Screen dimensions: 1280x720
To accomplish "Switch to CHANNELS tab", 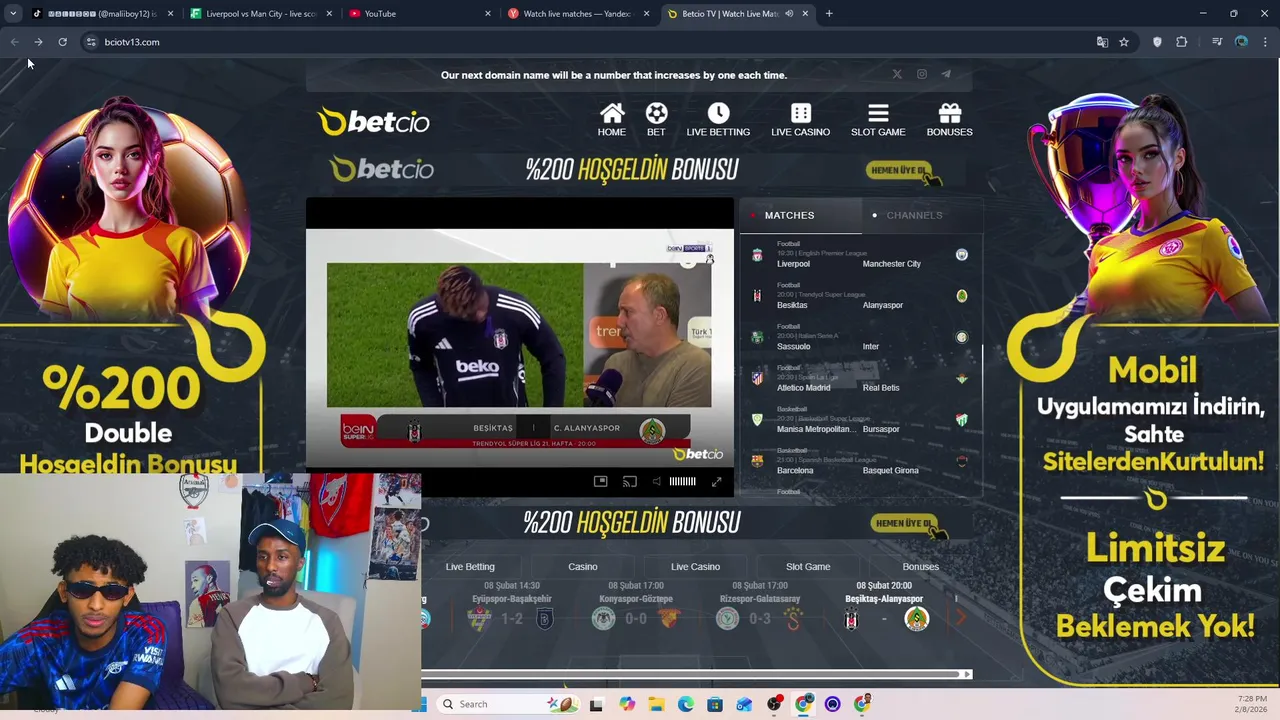I will point(914,215).
